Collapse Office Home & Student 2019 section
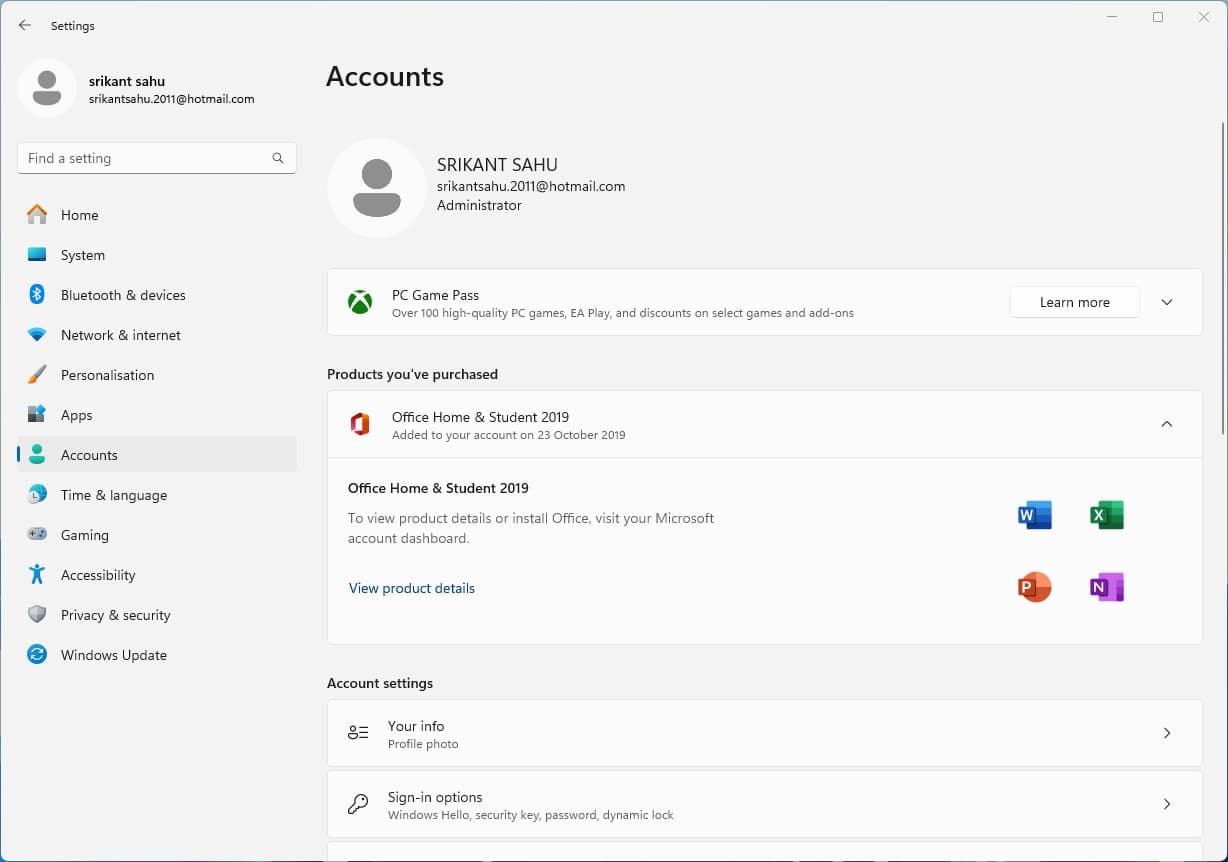 coord(1166,424)
